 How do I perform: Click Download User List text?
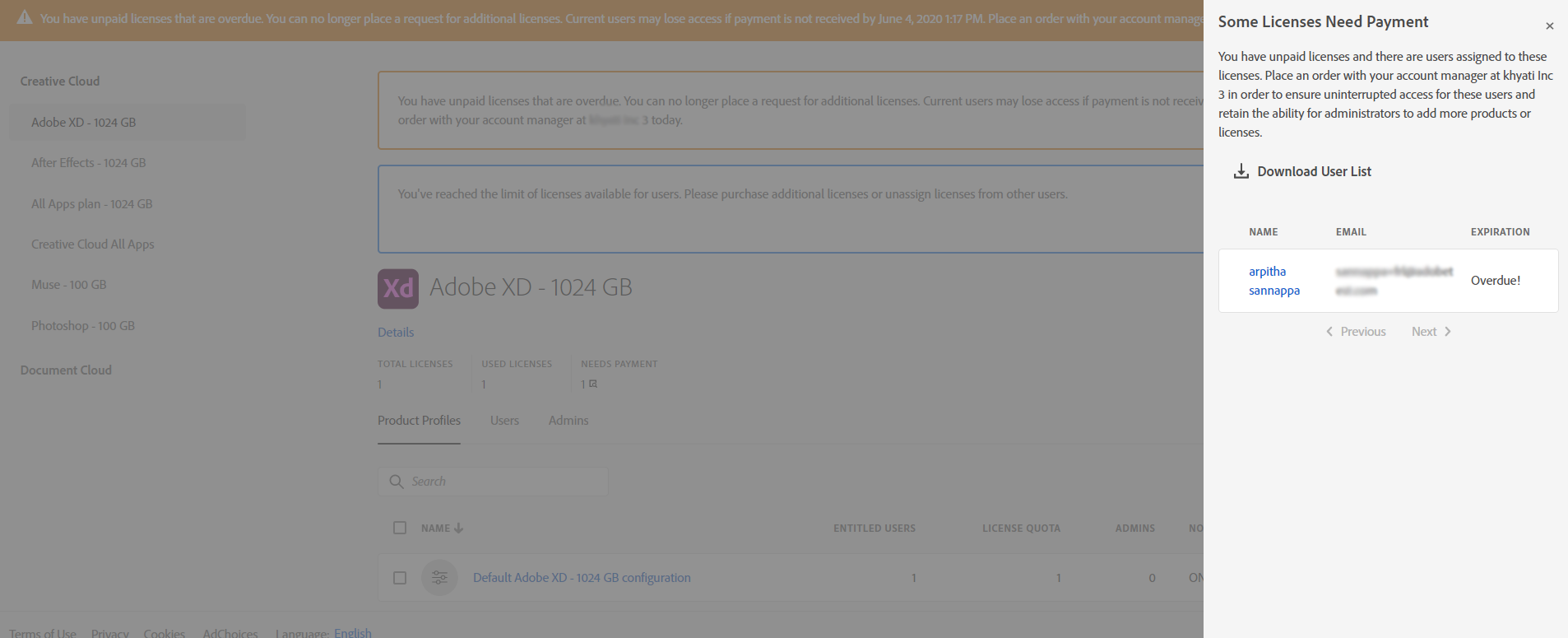[x=1314, y=171]
